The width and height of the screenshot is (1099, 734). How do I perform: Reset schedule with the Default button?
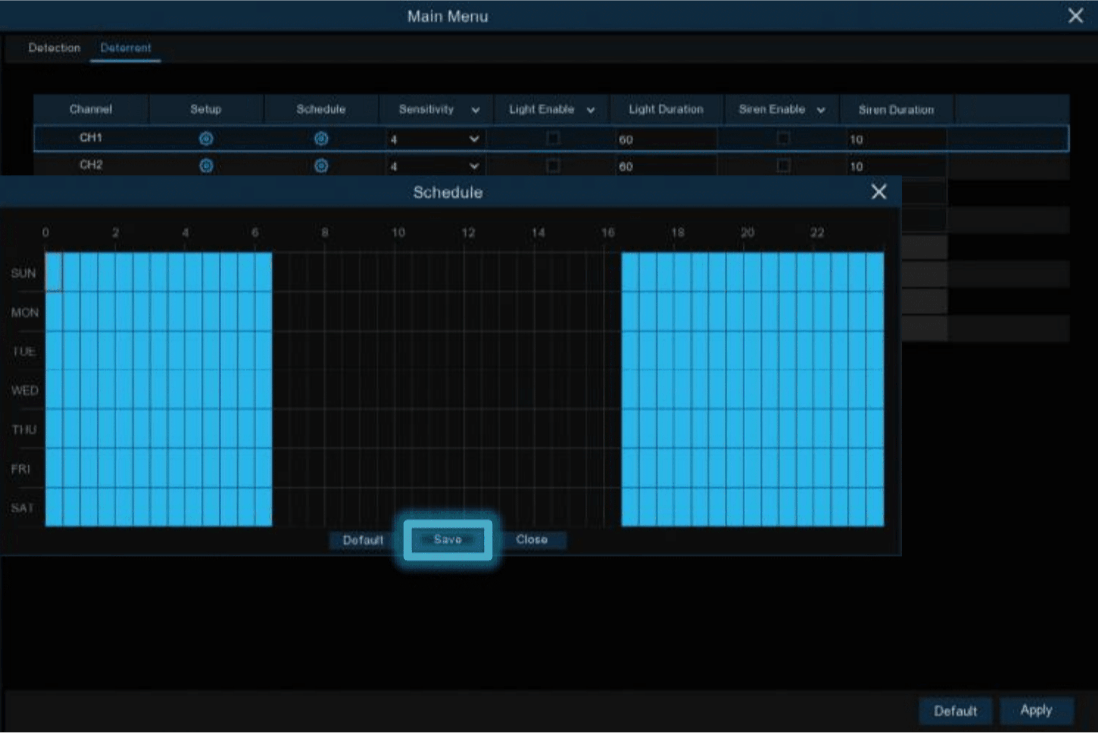pyautogui.click(x=362, y=540)
